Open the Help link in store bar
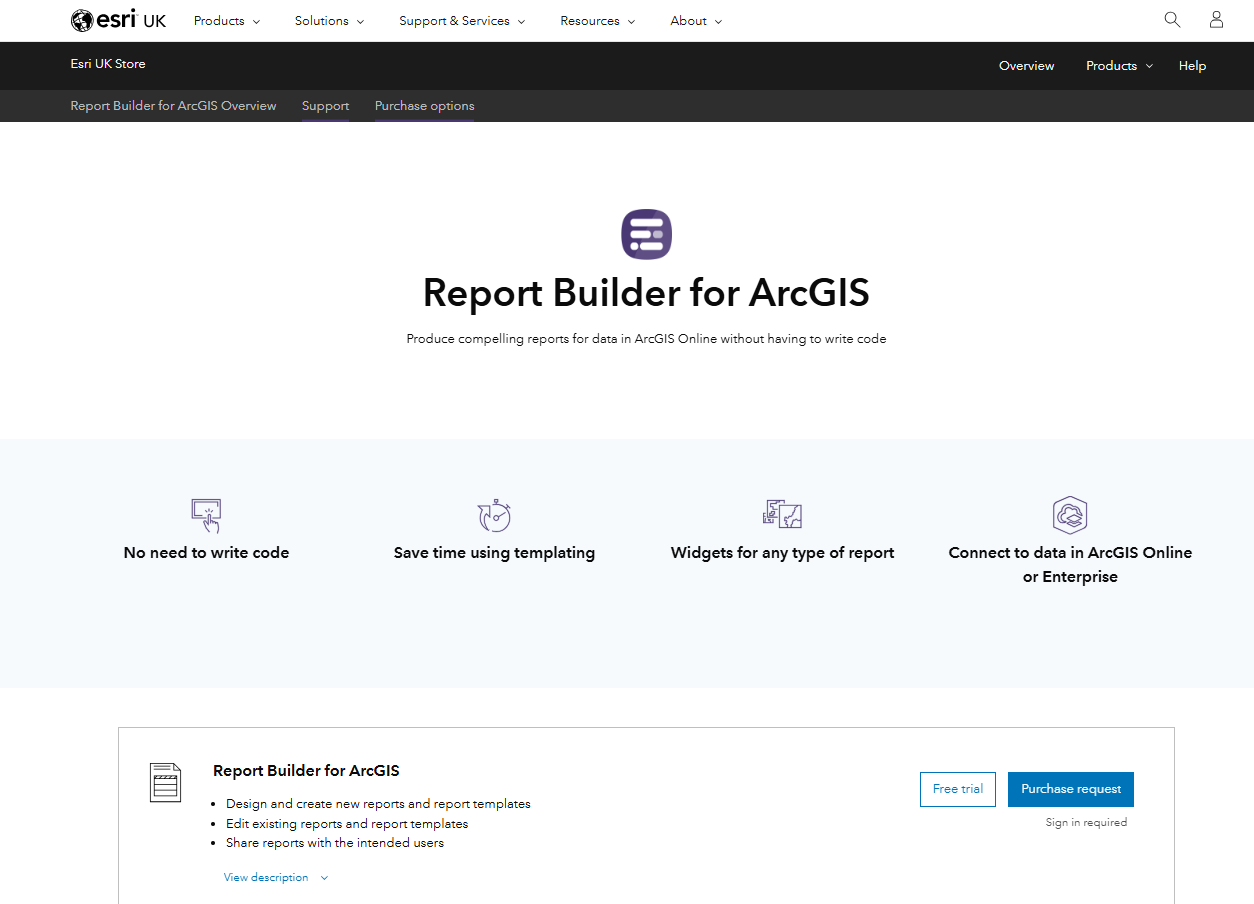Viewport: 1254px width, 904px height. [x=1192, y=66]
